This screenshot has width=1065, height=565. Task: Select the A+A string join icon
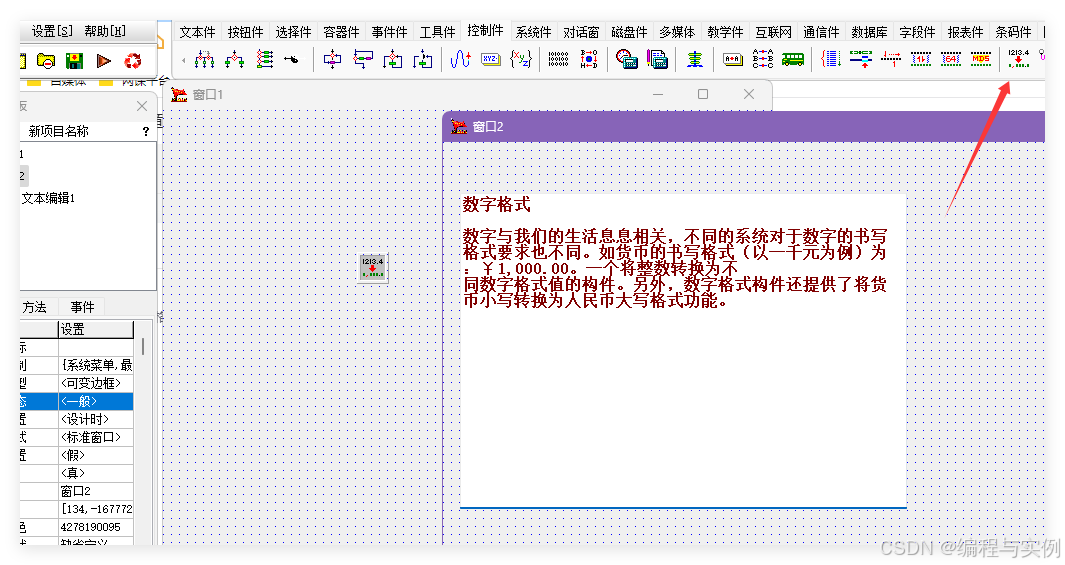[733, 60]
